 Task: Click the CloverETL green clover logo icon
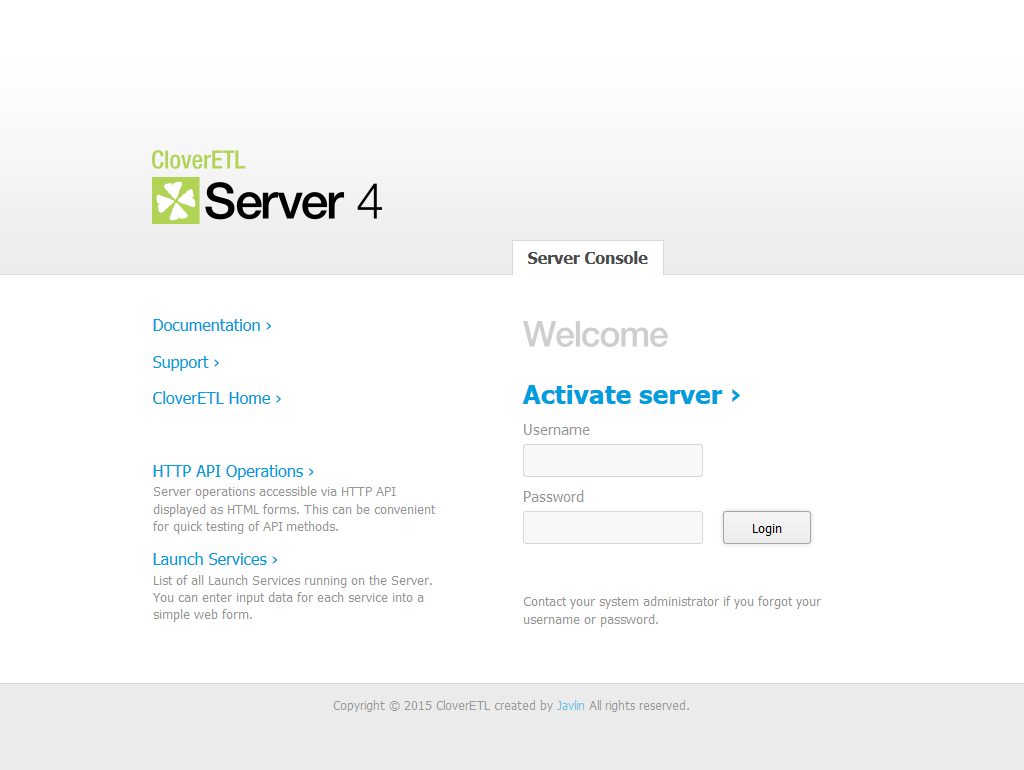click(x=176, y=201)
